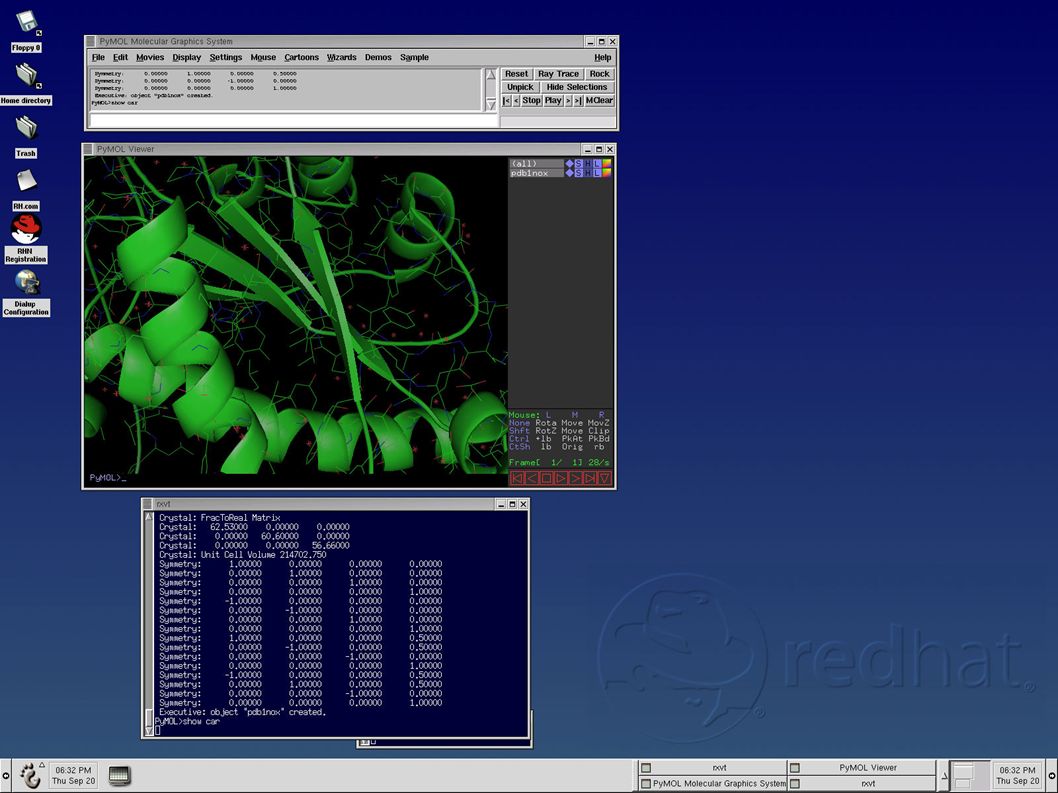Toggle the Rock button
This screenshot has width=1058, height=793.
click(599, 74)
